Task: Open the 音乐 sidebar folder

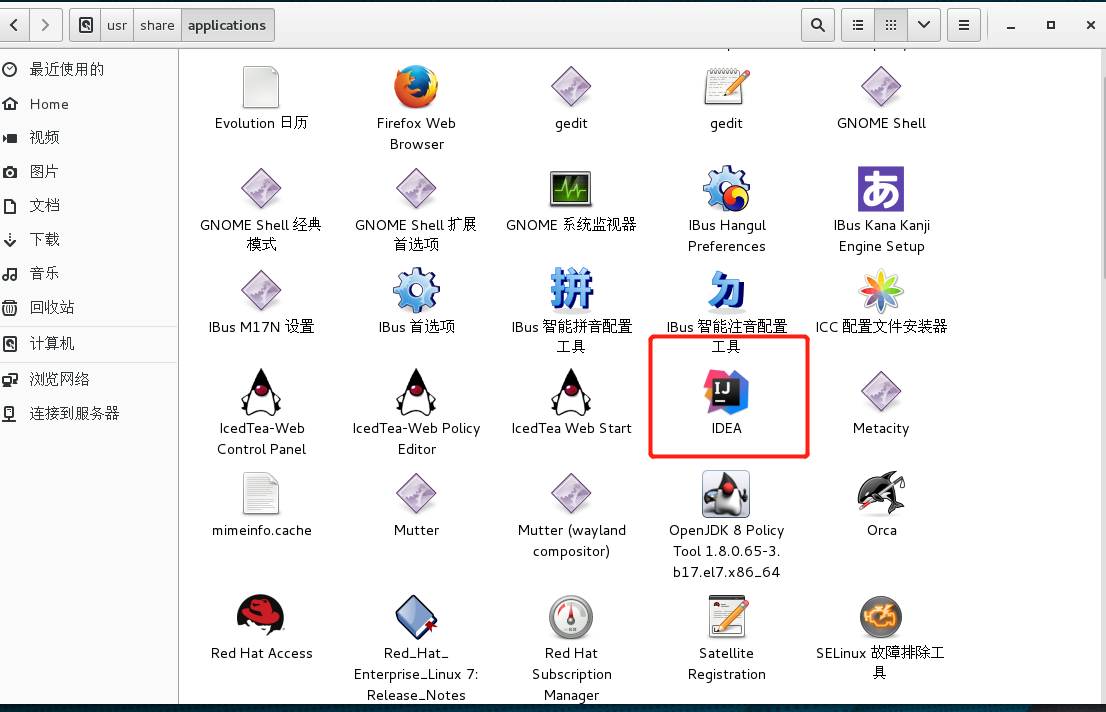Action: (x=89, y=273)
